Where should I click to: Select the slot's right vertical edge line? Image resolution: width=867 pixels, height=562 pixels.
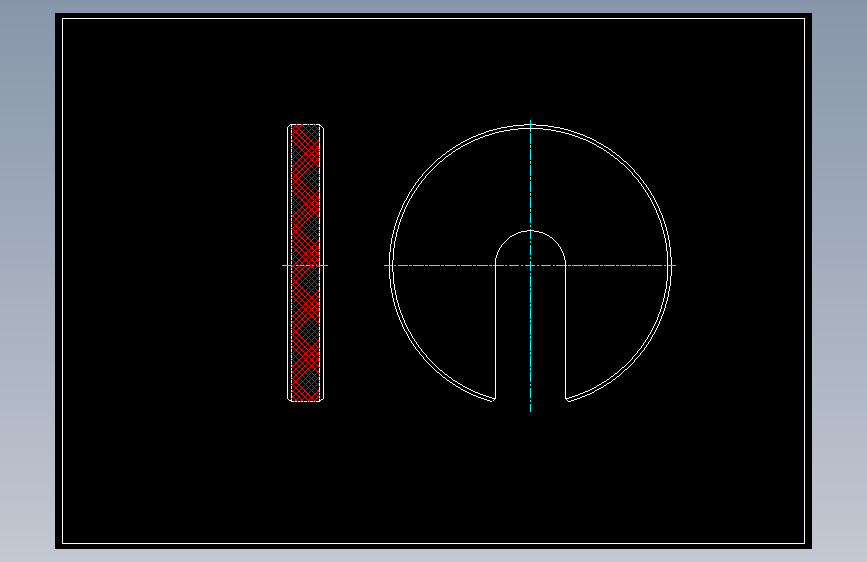[566, 332]
